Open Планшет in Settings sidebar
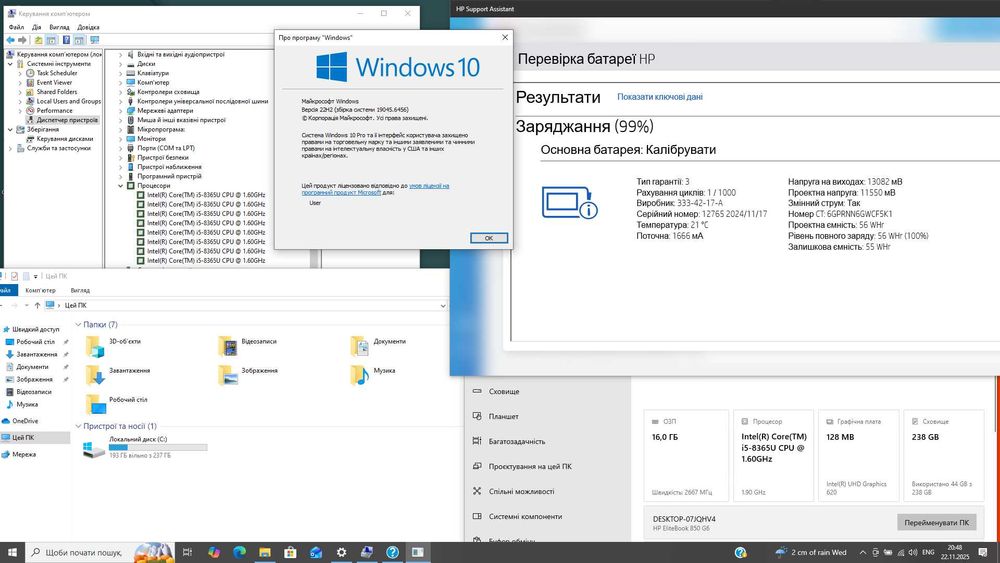 [503, 416]
